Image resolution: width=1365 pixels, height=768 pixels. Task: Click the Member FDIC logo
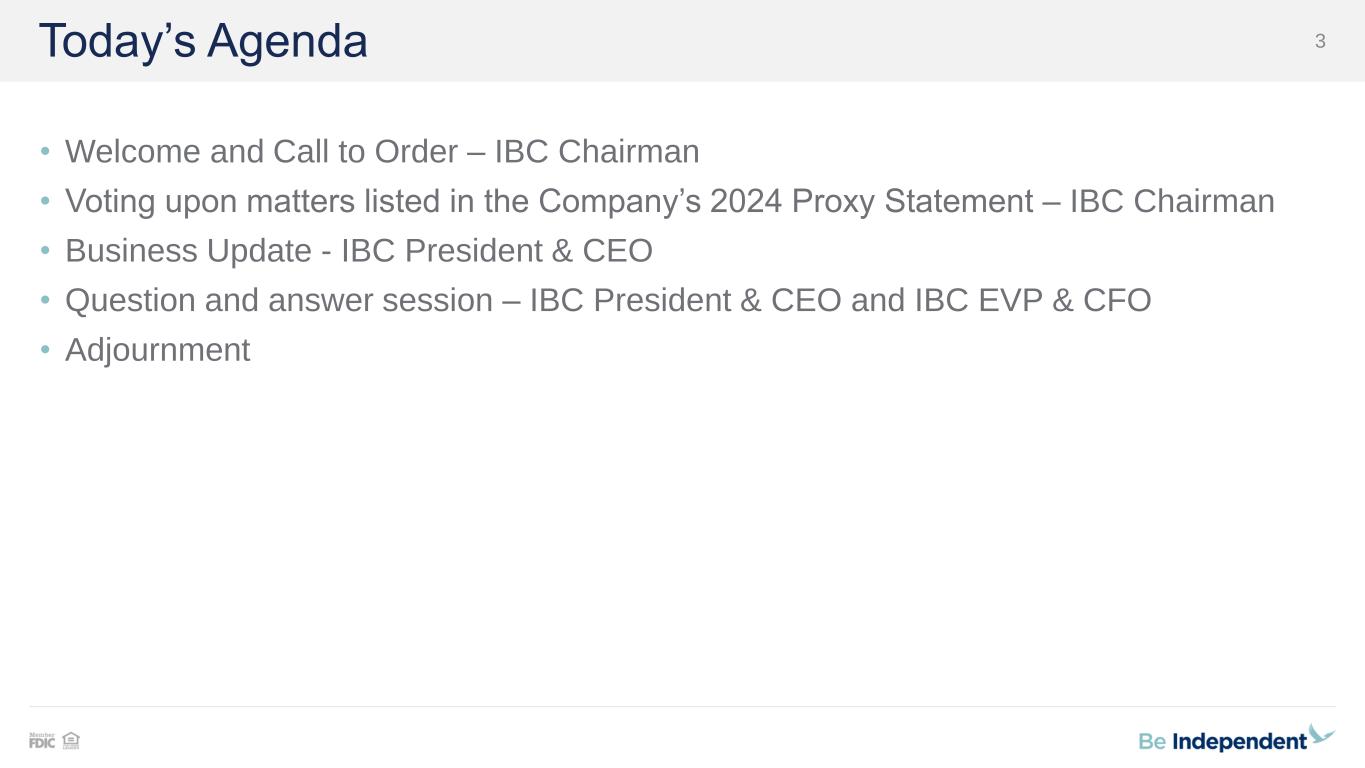tap(42, 741)
